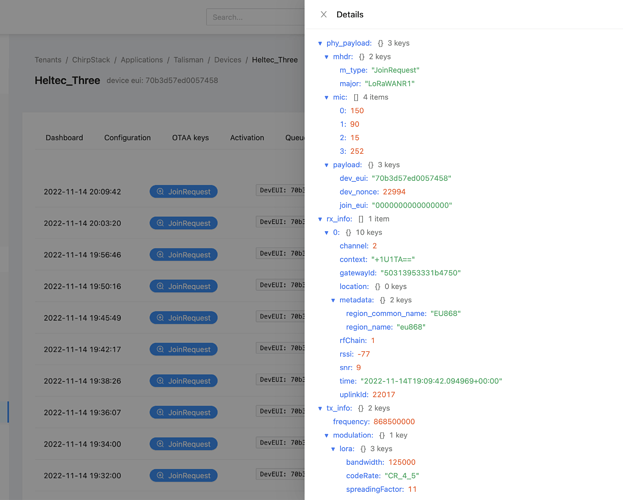Open JoinRequest frame from 19:42:17
Image resolution: width=623 pixels, height=500 pixels.
pos(184,349)
